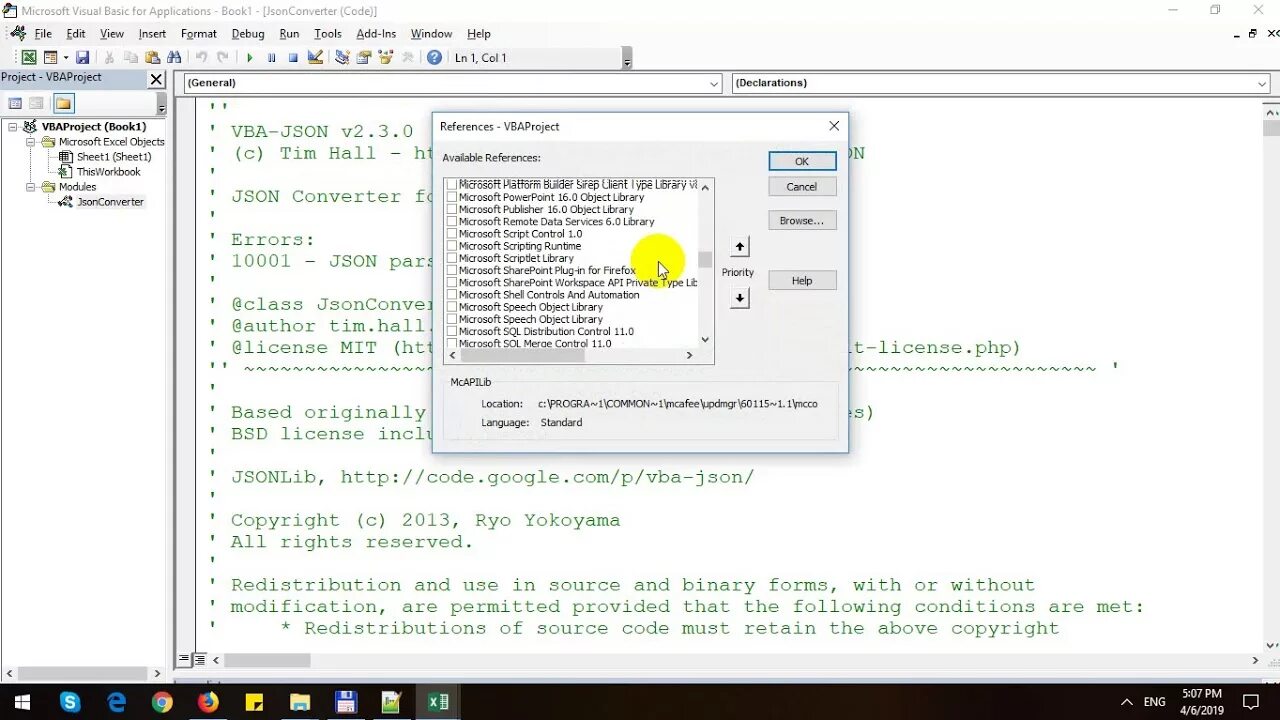Open the Debug menu

click(x=248, y=34)
